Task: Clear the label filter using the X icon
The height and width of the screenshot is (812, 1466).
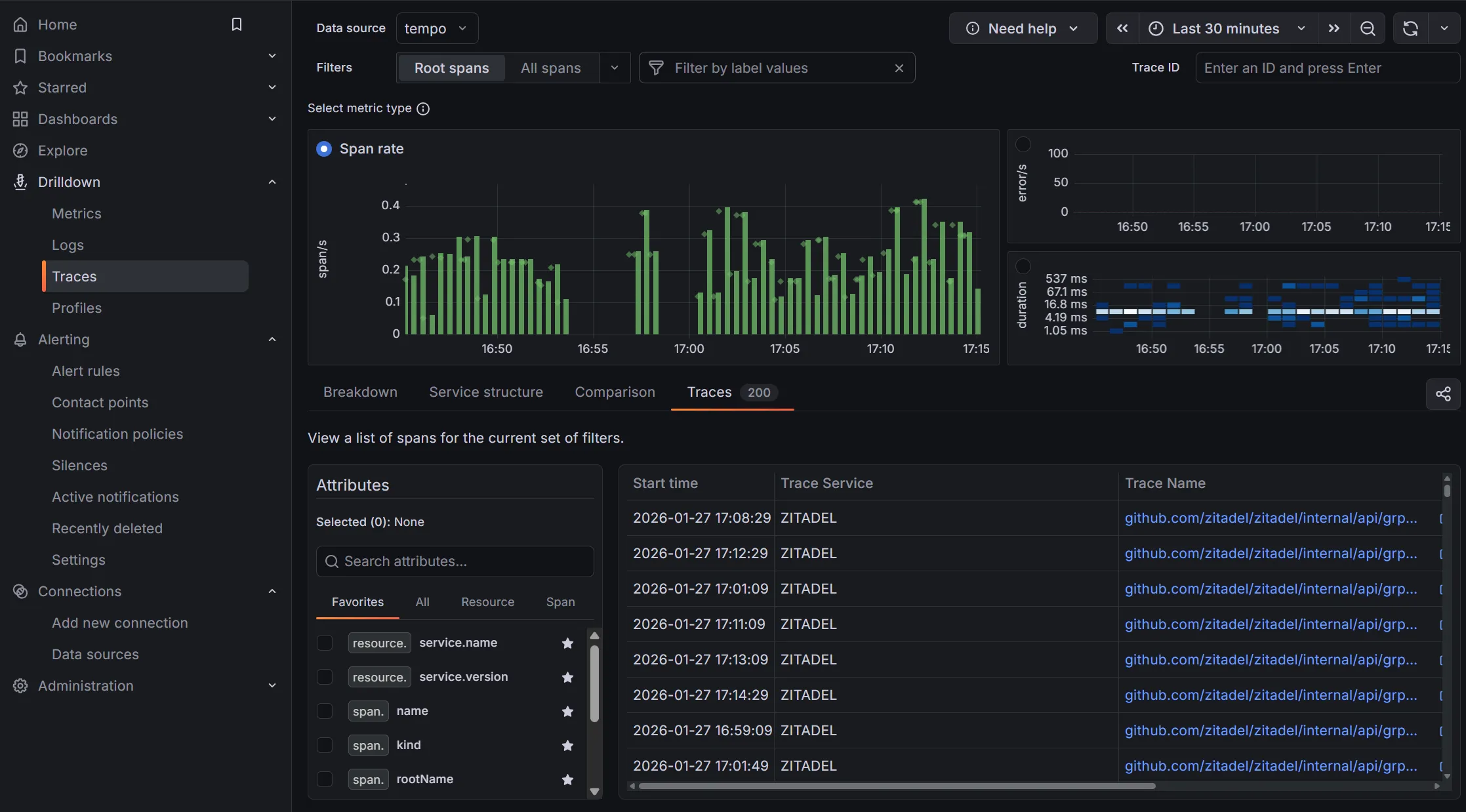Action: pyautogui.click(x=899, y=68)
